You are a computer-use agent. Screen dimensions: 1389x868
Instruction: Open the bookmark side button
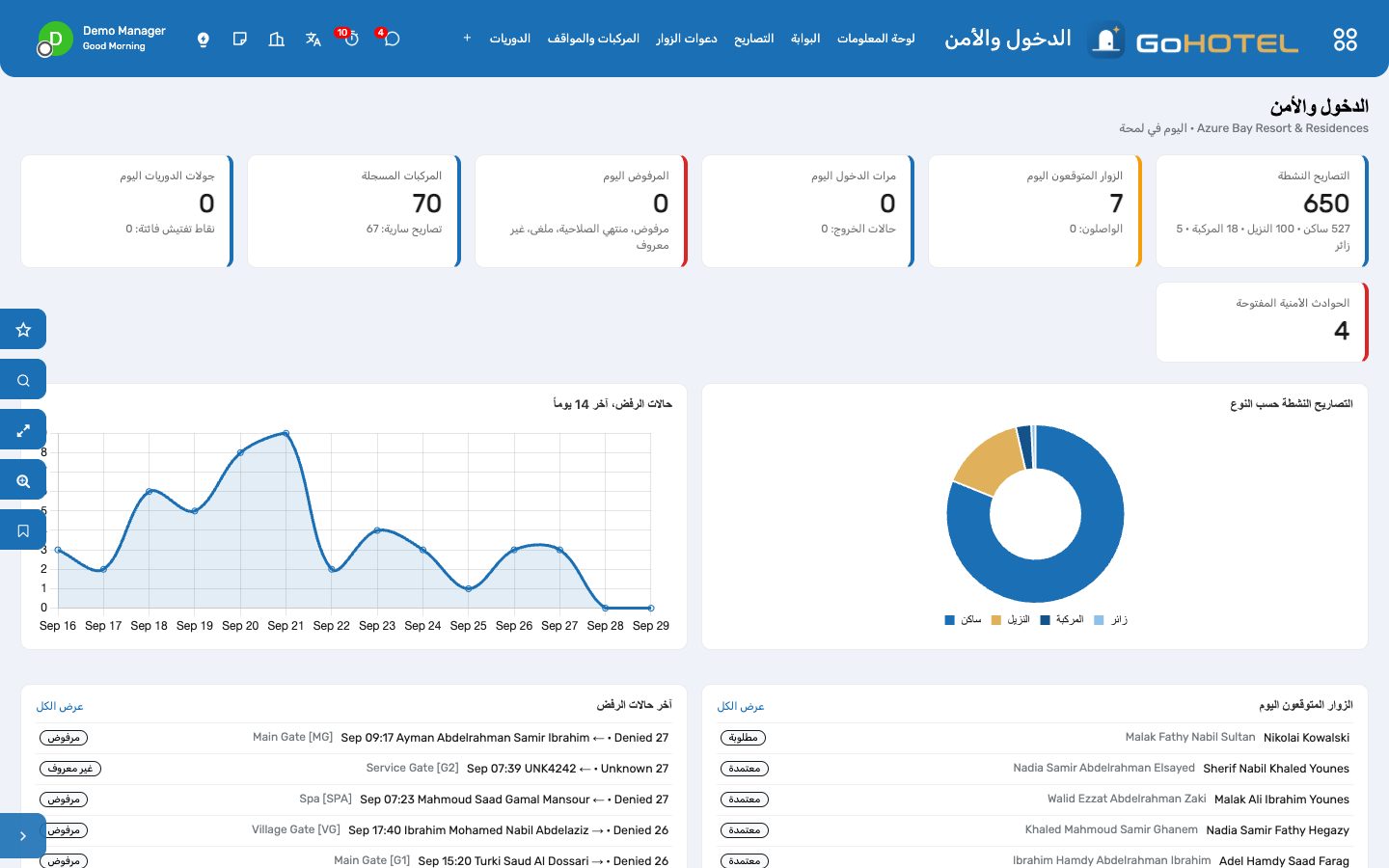(x=23, y=530)
